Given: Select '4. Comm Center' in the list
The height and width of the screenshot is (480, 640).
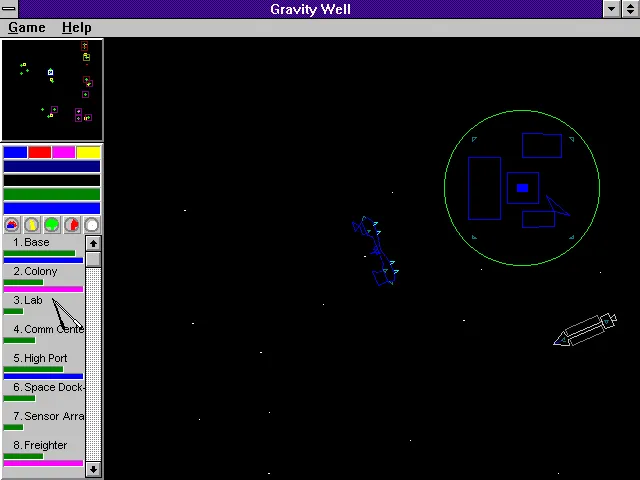Looking at the screenshot, I should pos(44,336).
